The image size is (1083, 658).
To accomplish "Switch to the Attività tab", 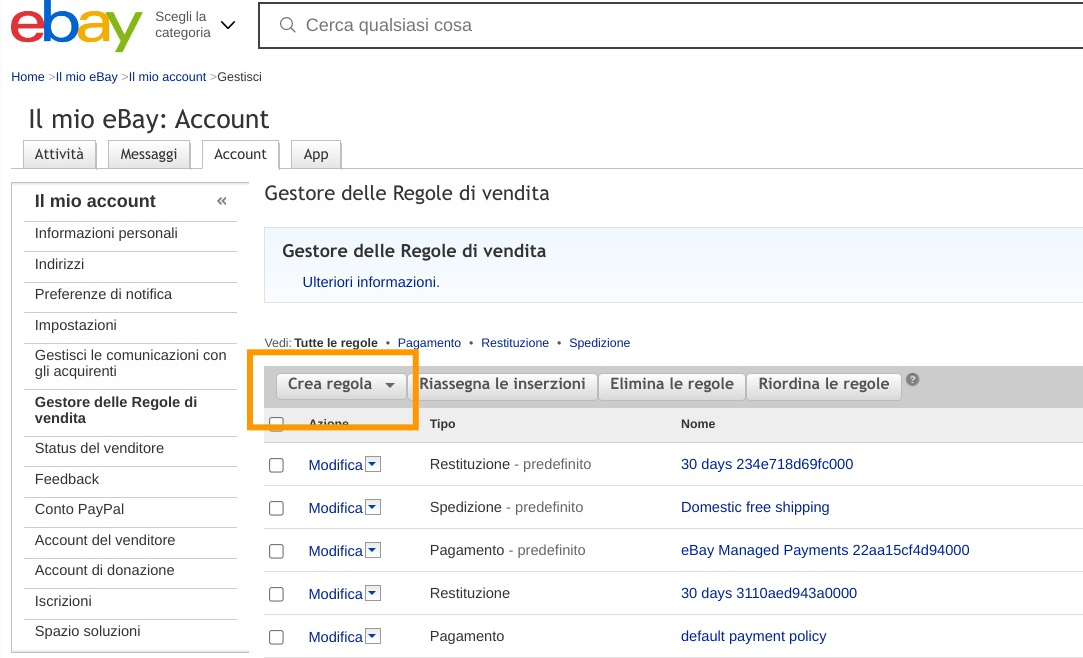I will coord(59,154).
